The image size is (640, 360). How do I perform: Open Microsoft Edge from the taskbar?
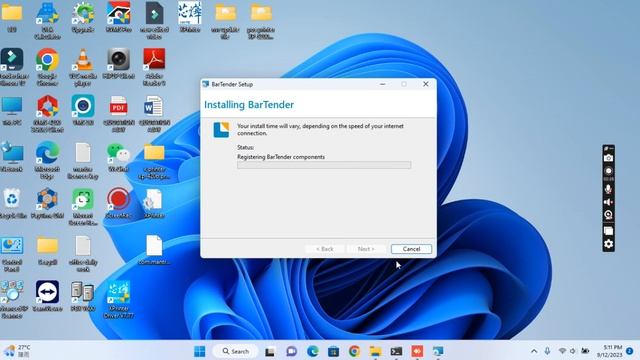[x=313, y=351]
